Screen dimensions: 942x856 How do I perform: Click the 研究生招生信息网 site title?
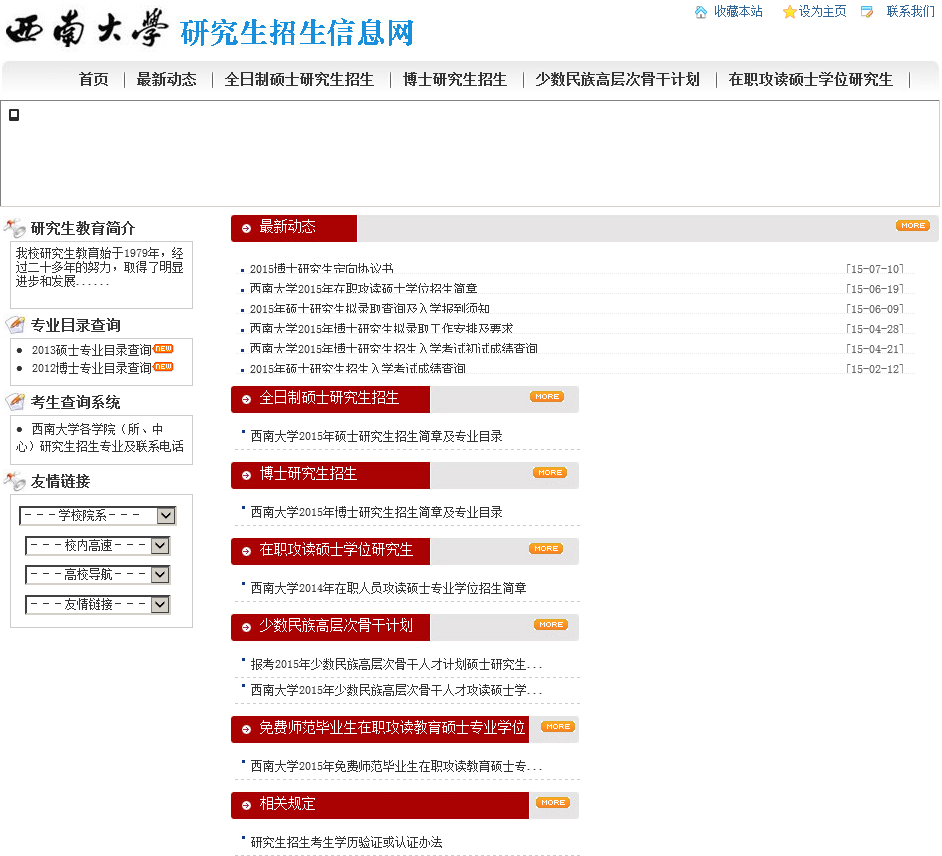coord(297,32)
